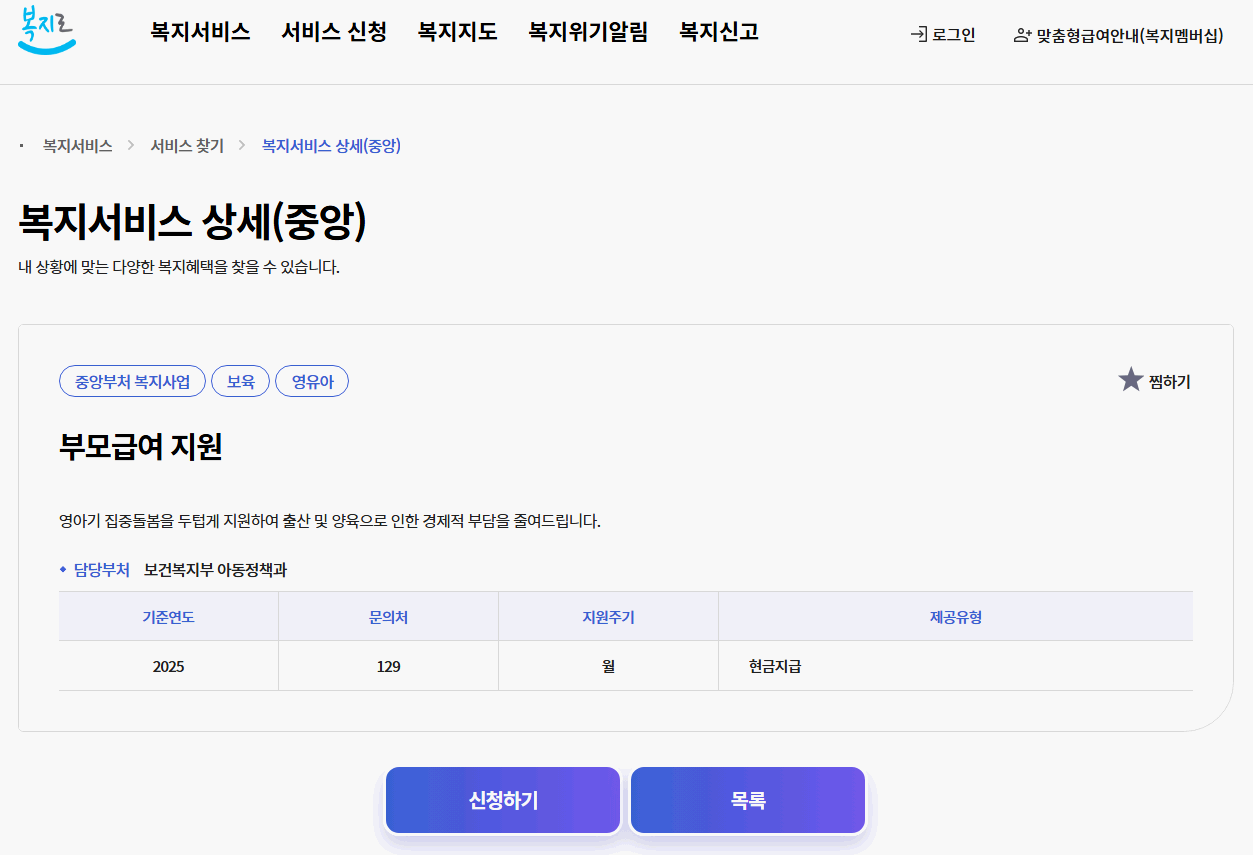Expand the 서비스 신청 menu
Image resolution: width=1253 pixels, height=855 pixels.
click(x=334, y=32)
